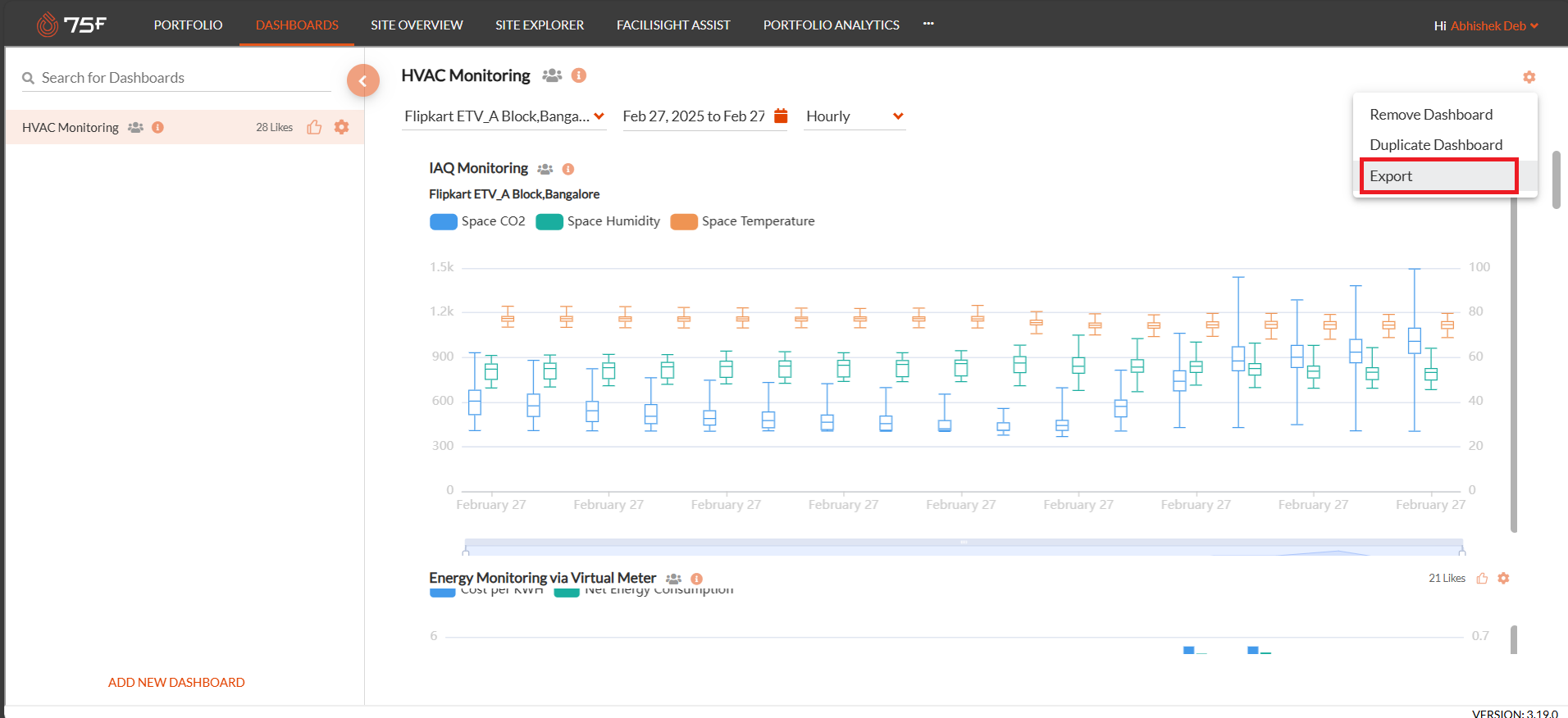Open the Hourly interval dropdown
This screenshot has height=718, width=1568.
click(855, 116)
